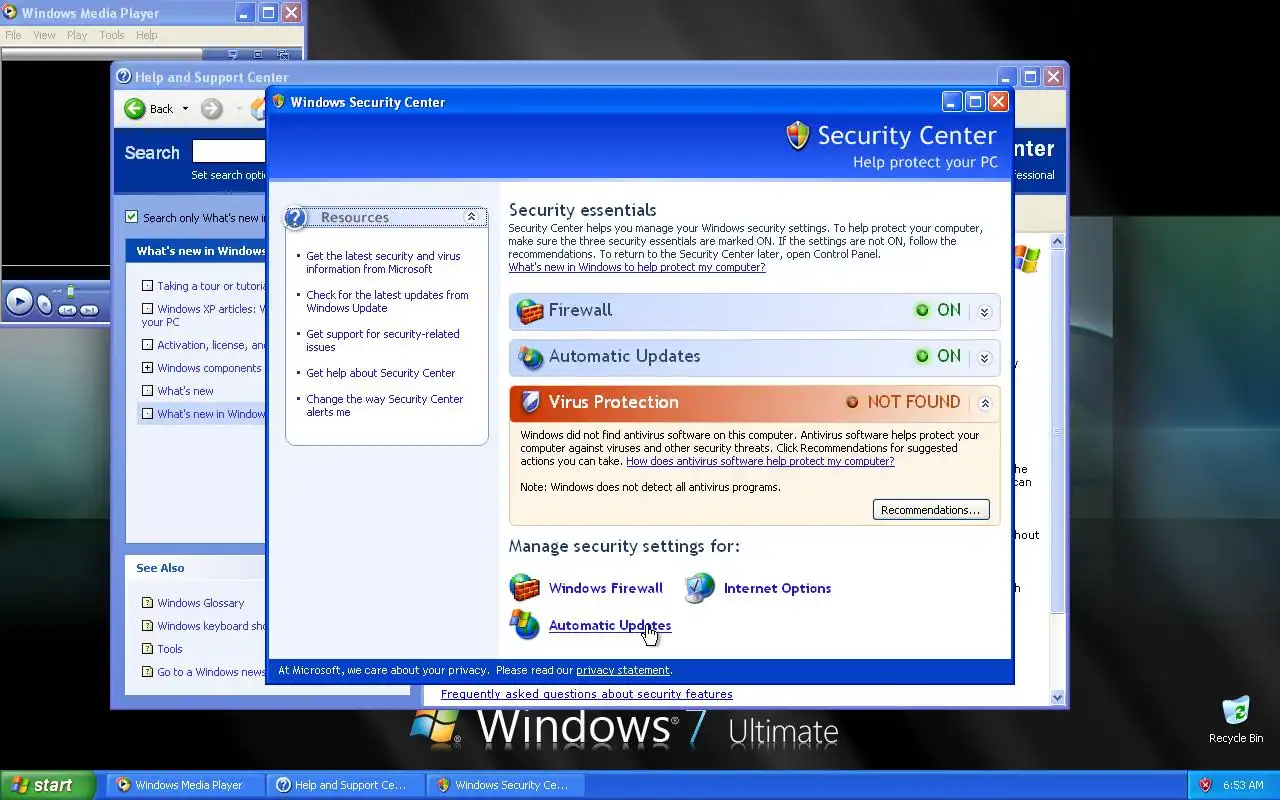Open the privacy statement link
Screen dimensions: 1280x800
click(623, 670)
